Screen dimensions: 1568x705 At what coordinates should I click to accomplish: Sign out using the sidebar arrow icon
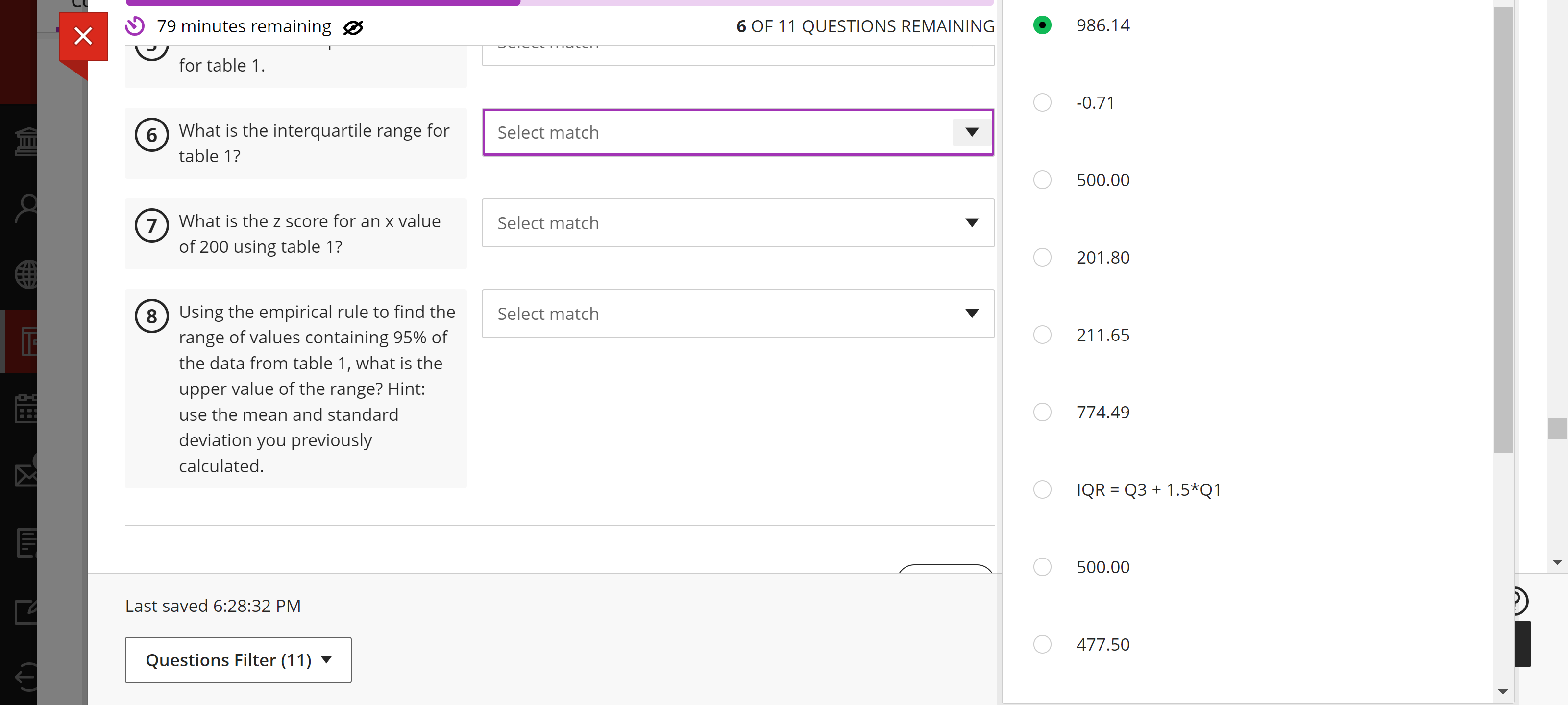click(25, 677)
